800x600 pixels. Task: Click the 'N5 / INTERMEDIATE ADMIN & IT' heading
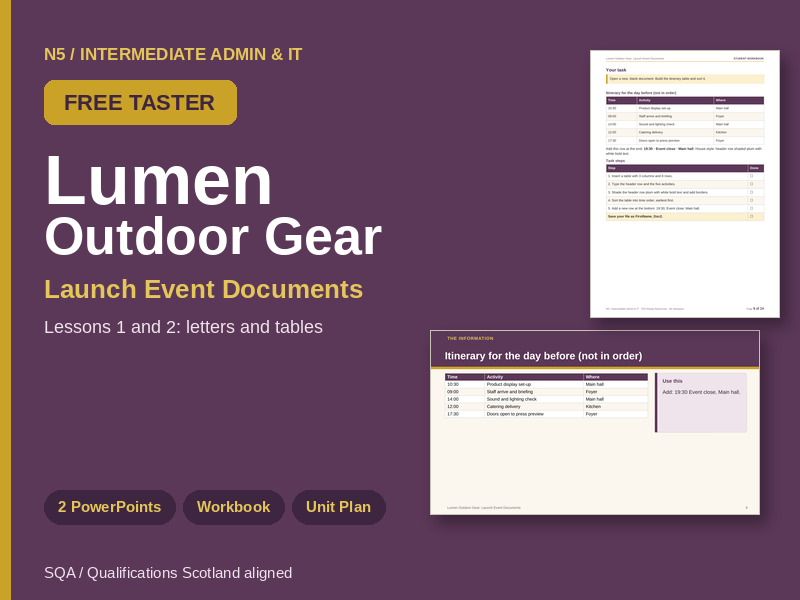[173, 54]
